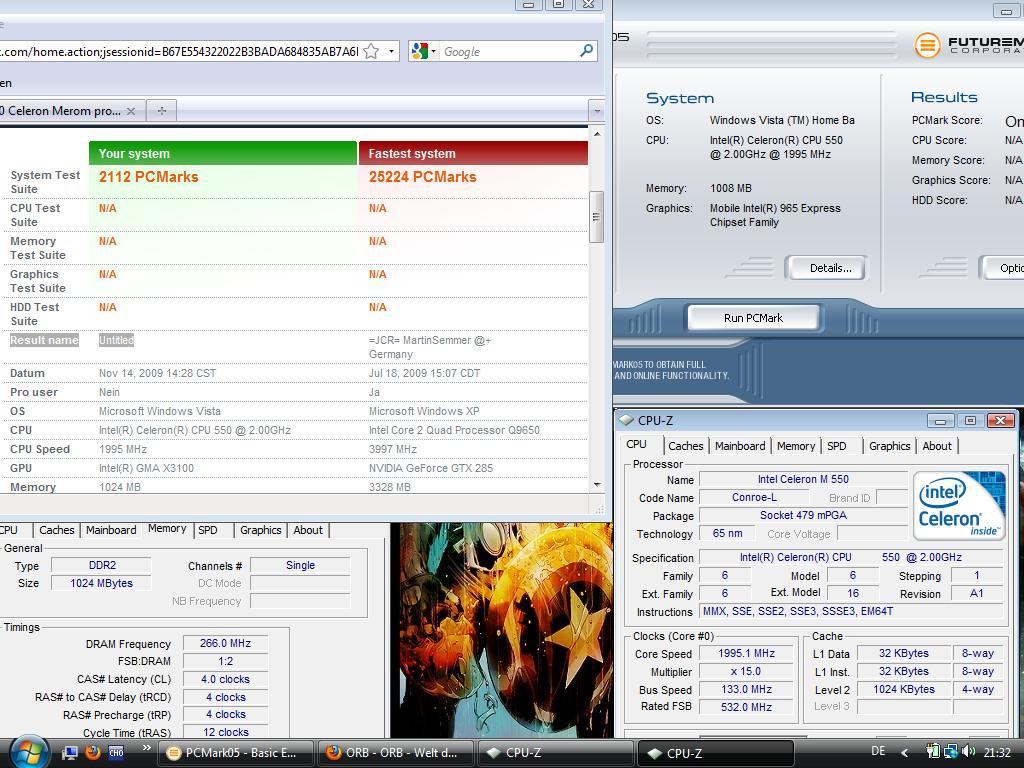Open Graphics tab in left CPU-Z
The width and height of the screenshot is (1024, 768).
point(261,530)
